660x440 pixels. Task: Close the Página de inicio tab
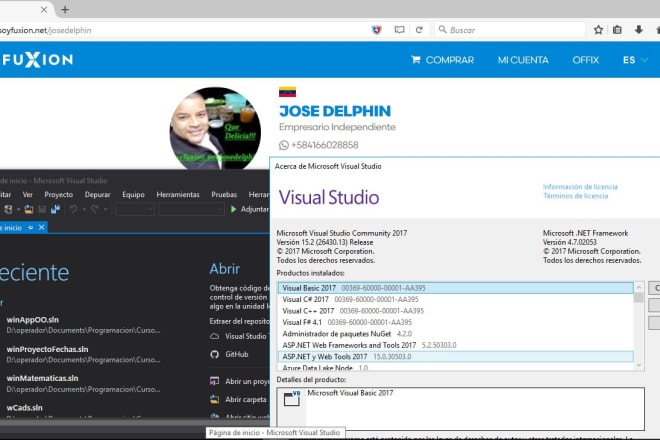[41, 228]
